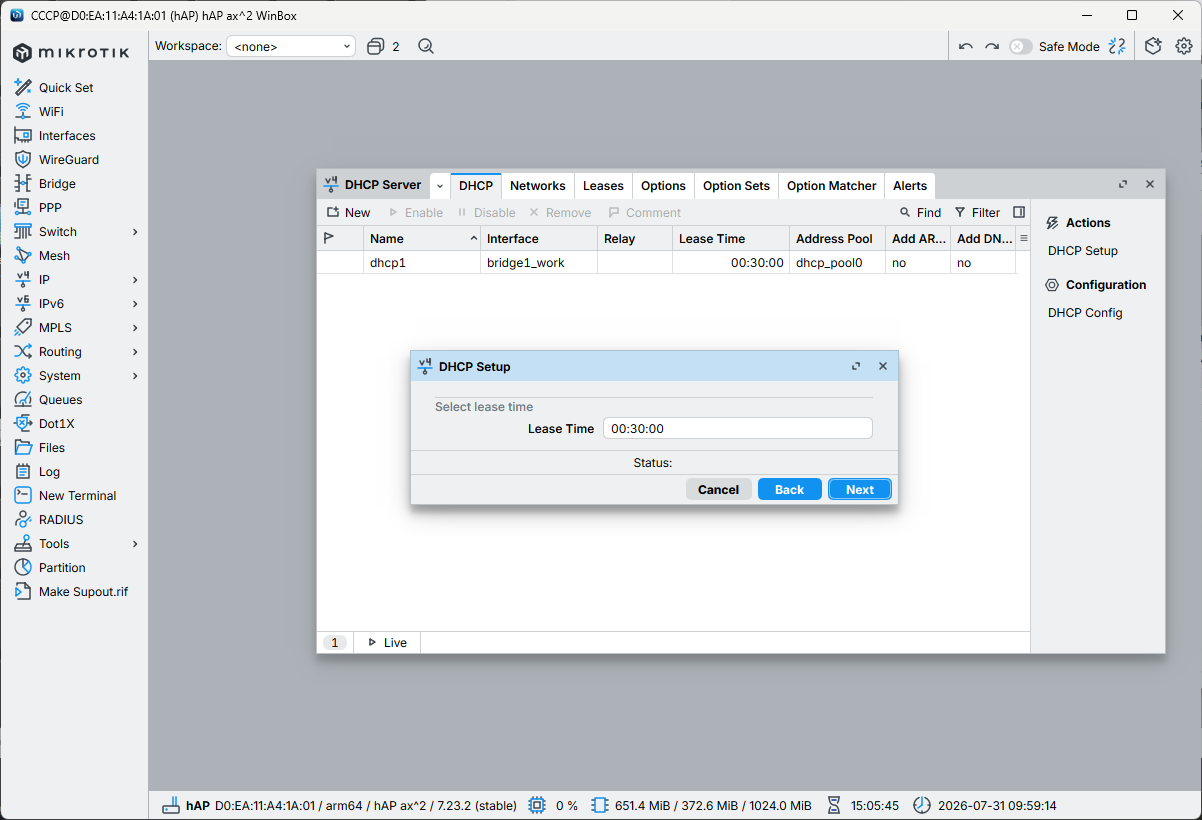Open the Workspace dropdown
The width and height of the screenshot is (1202, 820).
click(291, 46)
